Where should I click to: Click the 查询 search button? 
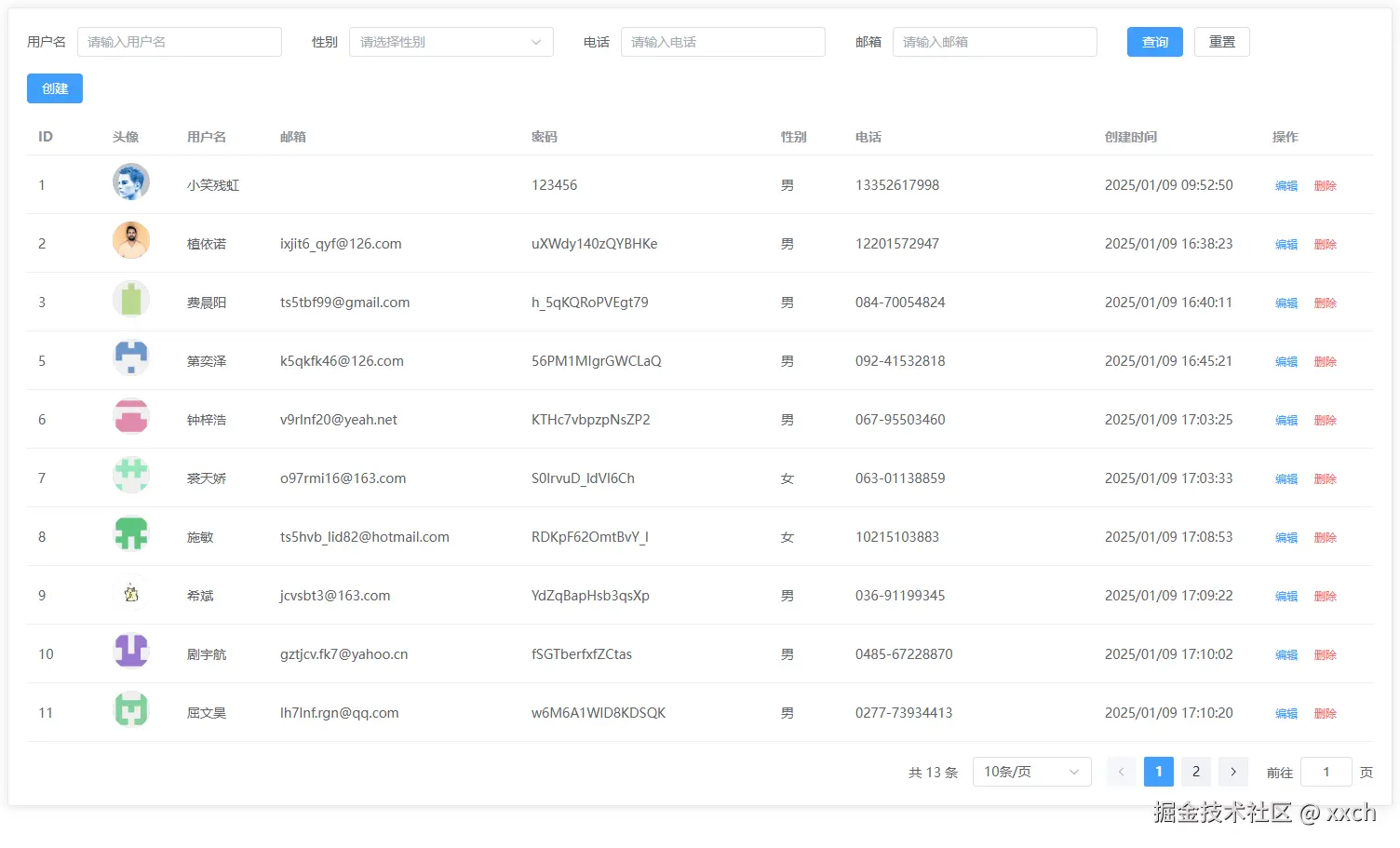pyautogui.click(x=1155, y=42)
